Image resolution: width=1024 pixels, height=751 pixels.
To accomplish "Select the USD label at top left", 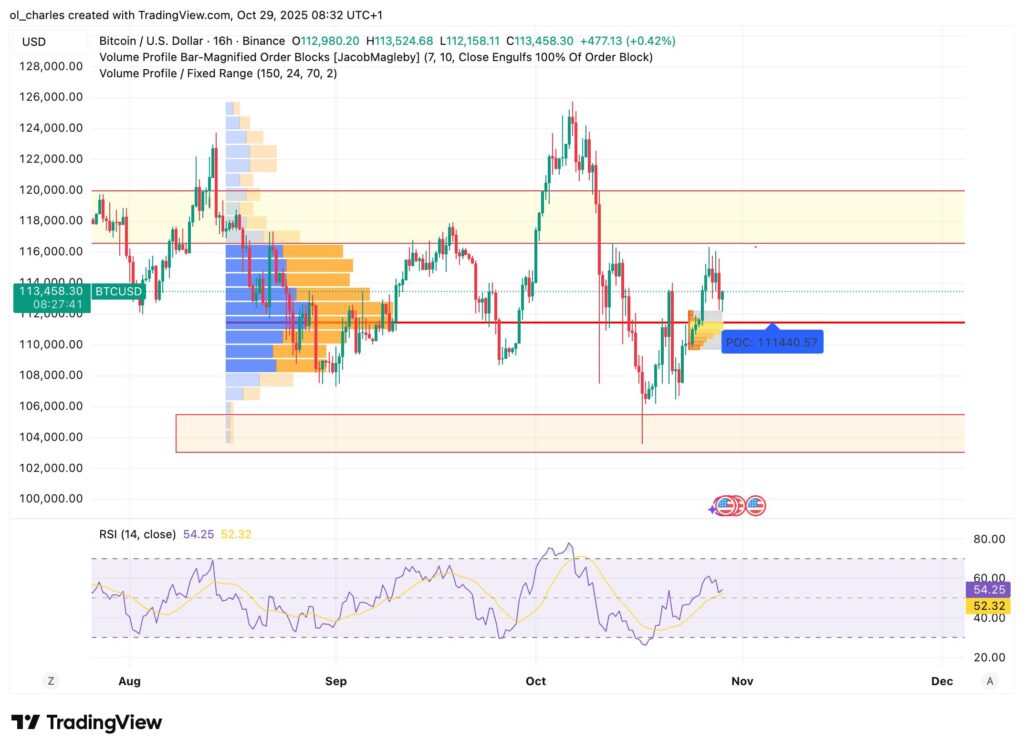I will (33, 42).
